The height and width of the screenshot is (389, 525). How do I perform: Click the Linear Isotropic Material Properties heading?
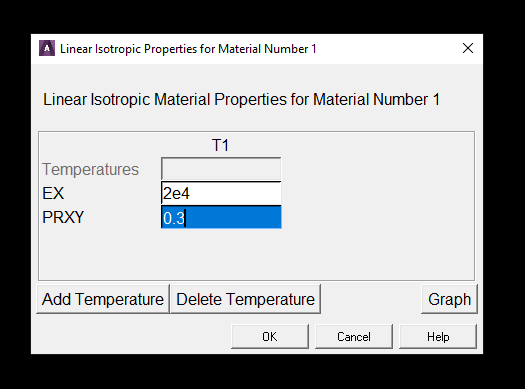pos(241,100)
